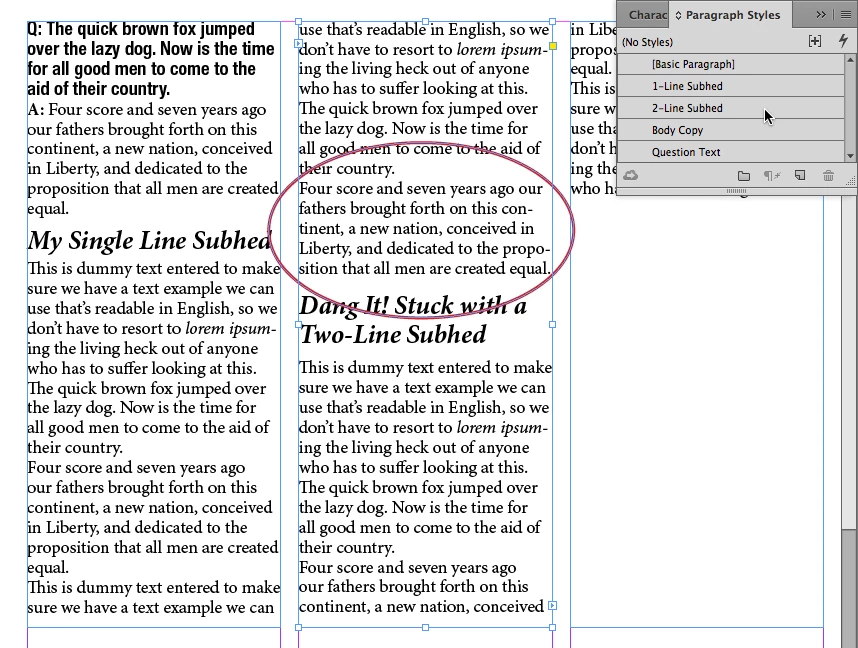Click the '(No Styles)' label
Screen dimensions: 858x648
click(647, 42)
